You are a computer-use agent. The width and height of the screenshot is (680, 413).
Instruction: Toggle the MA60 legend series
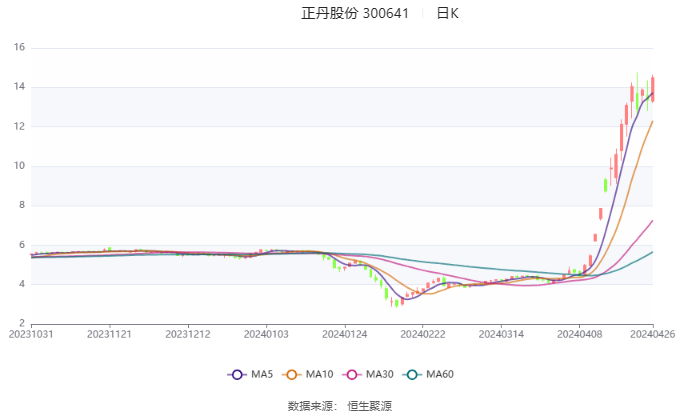tap(428, 374)
